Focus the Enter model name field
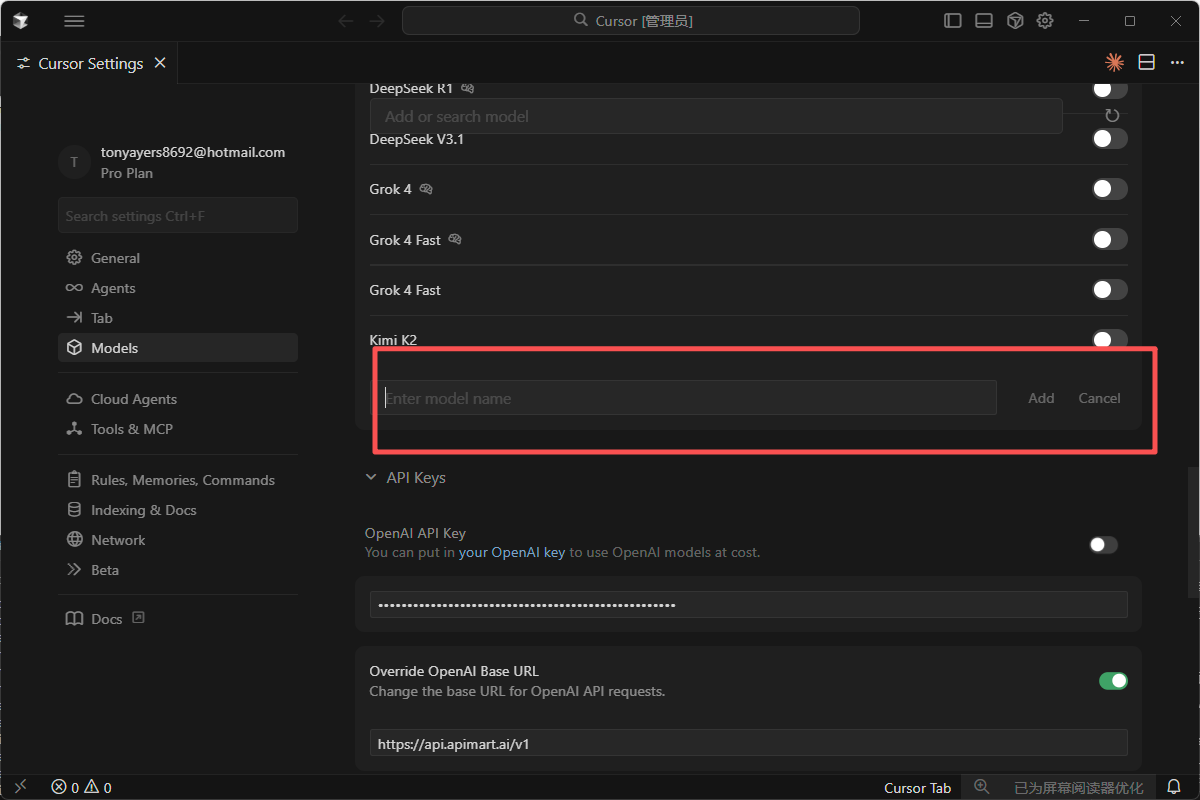The width and height of the screenshot is (1200, 800). (688, 398)
